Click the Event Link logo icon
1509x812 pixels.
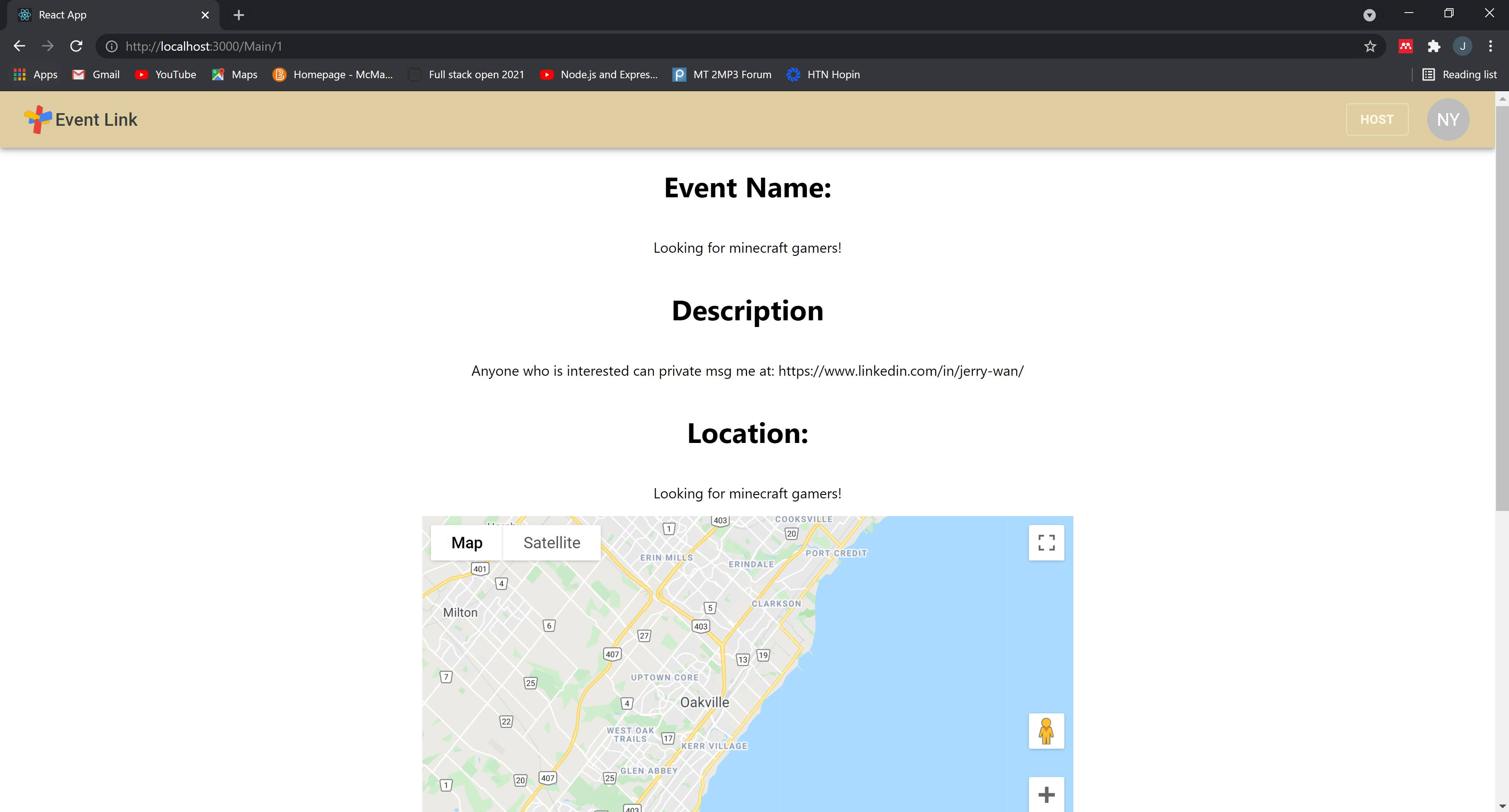click(37, 119)
